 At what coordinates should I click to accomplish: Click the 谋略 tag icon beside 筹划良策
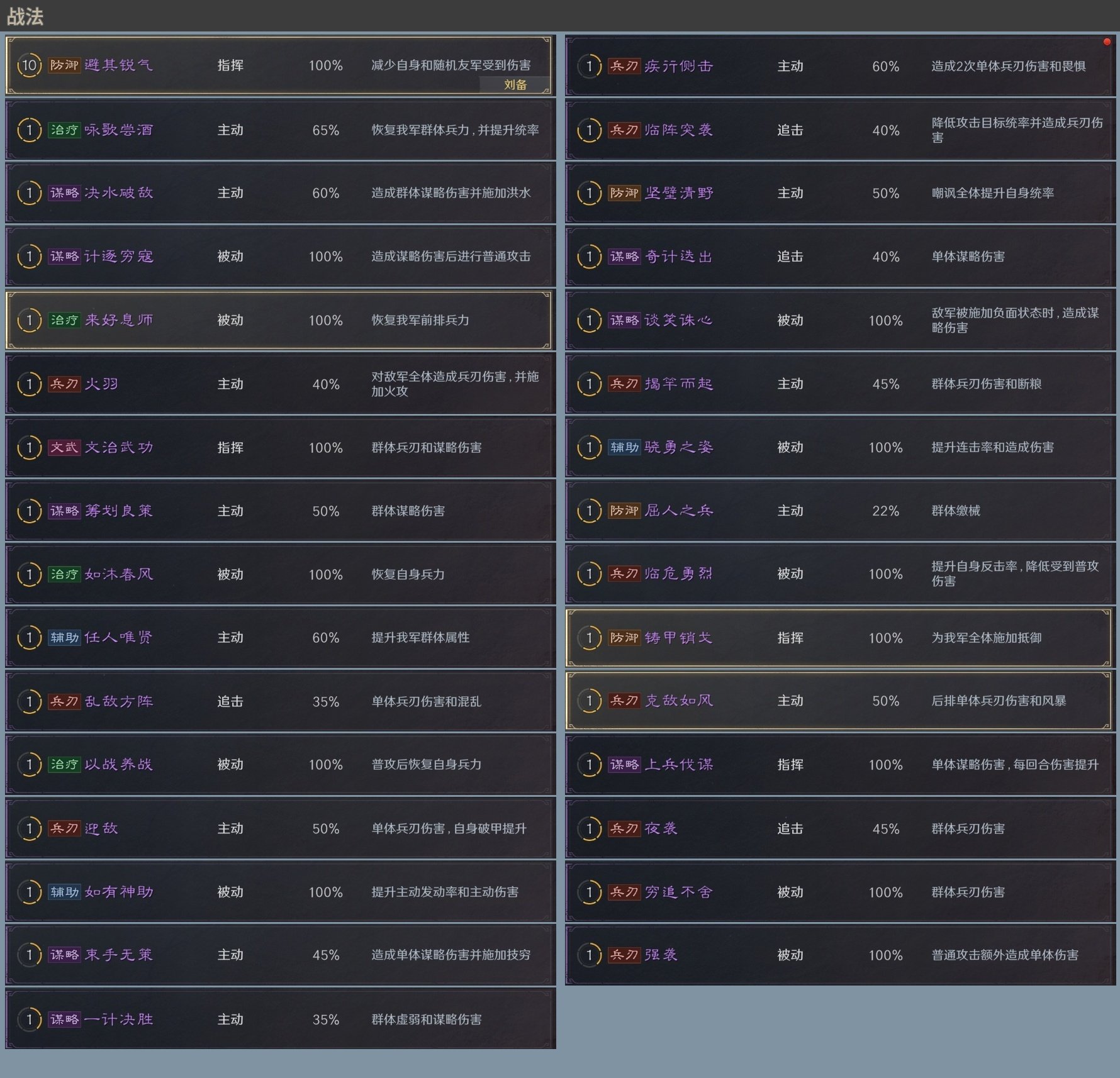65,511
